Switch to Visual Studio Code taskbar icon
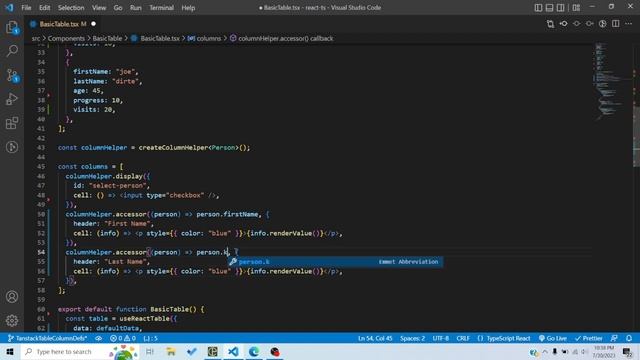The height and width of the screenshot is (360, 640). point(233,352)
